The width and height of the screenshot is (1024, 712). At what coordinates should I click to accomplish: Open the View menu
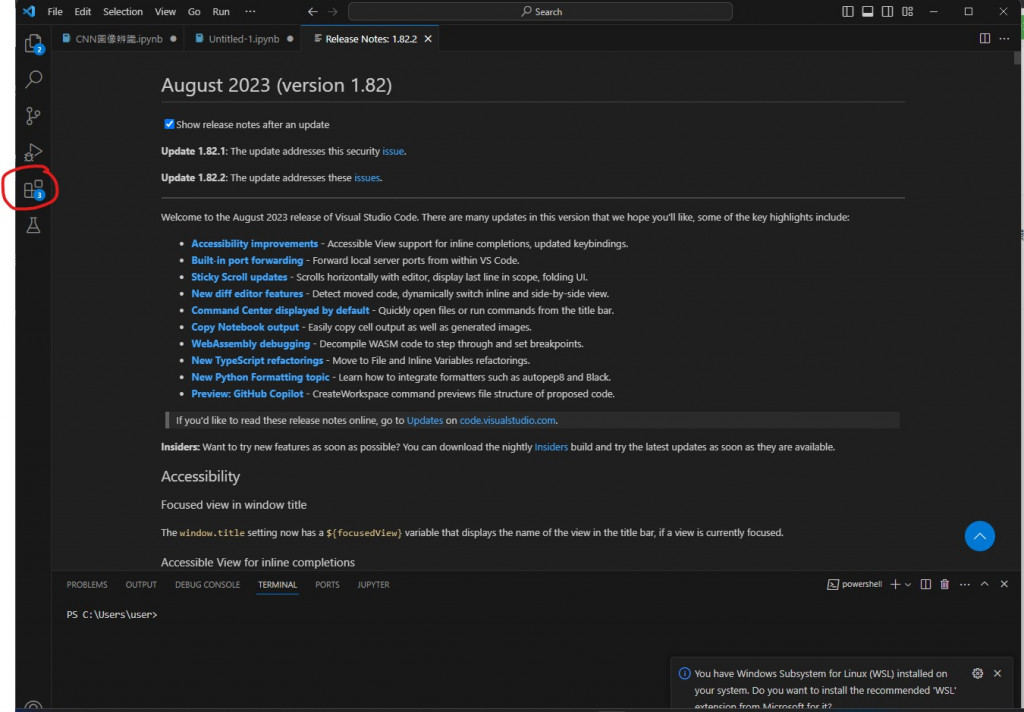165,12
